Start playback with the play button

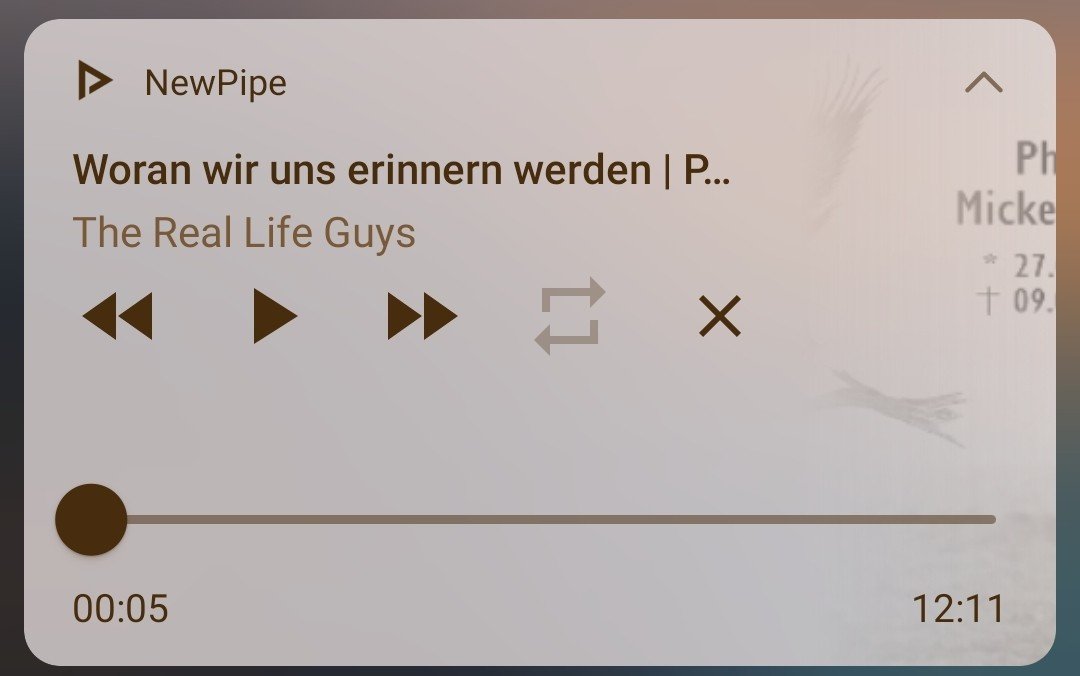pos(274,316)
